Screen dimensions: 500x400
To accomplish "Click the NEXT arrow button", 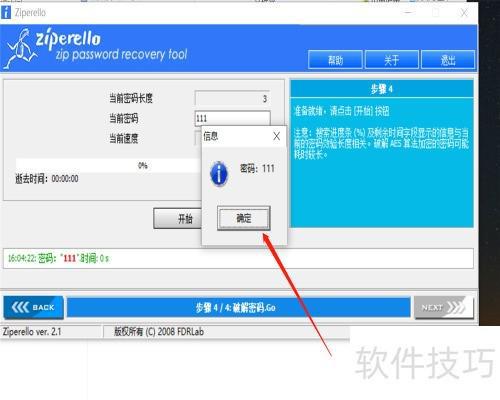I will 444,307.
